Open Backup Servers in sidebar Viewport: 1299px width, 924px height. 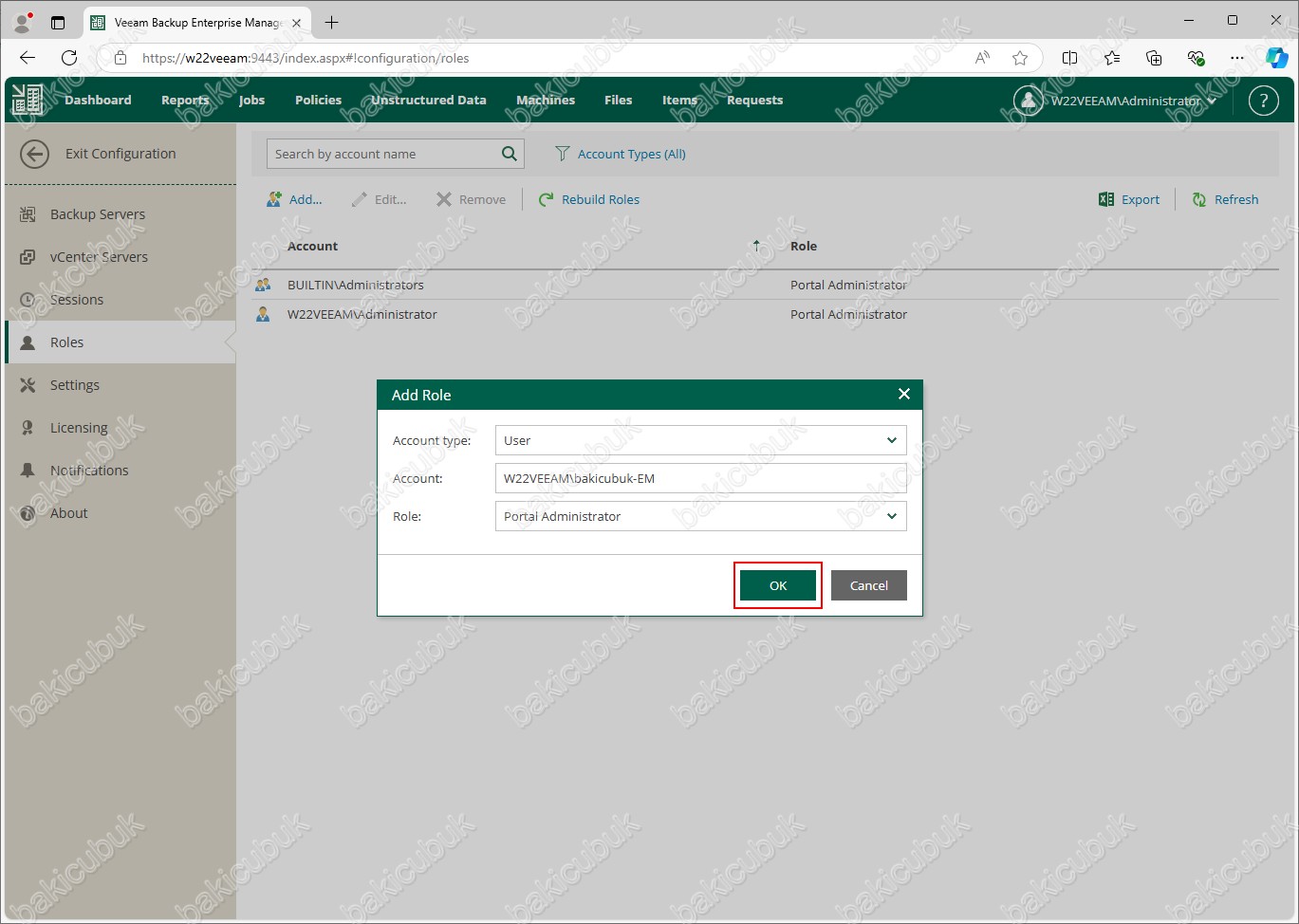click(x=121, y=214)
